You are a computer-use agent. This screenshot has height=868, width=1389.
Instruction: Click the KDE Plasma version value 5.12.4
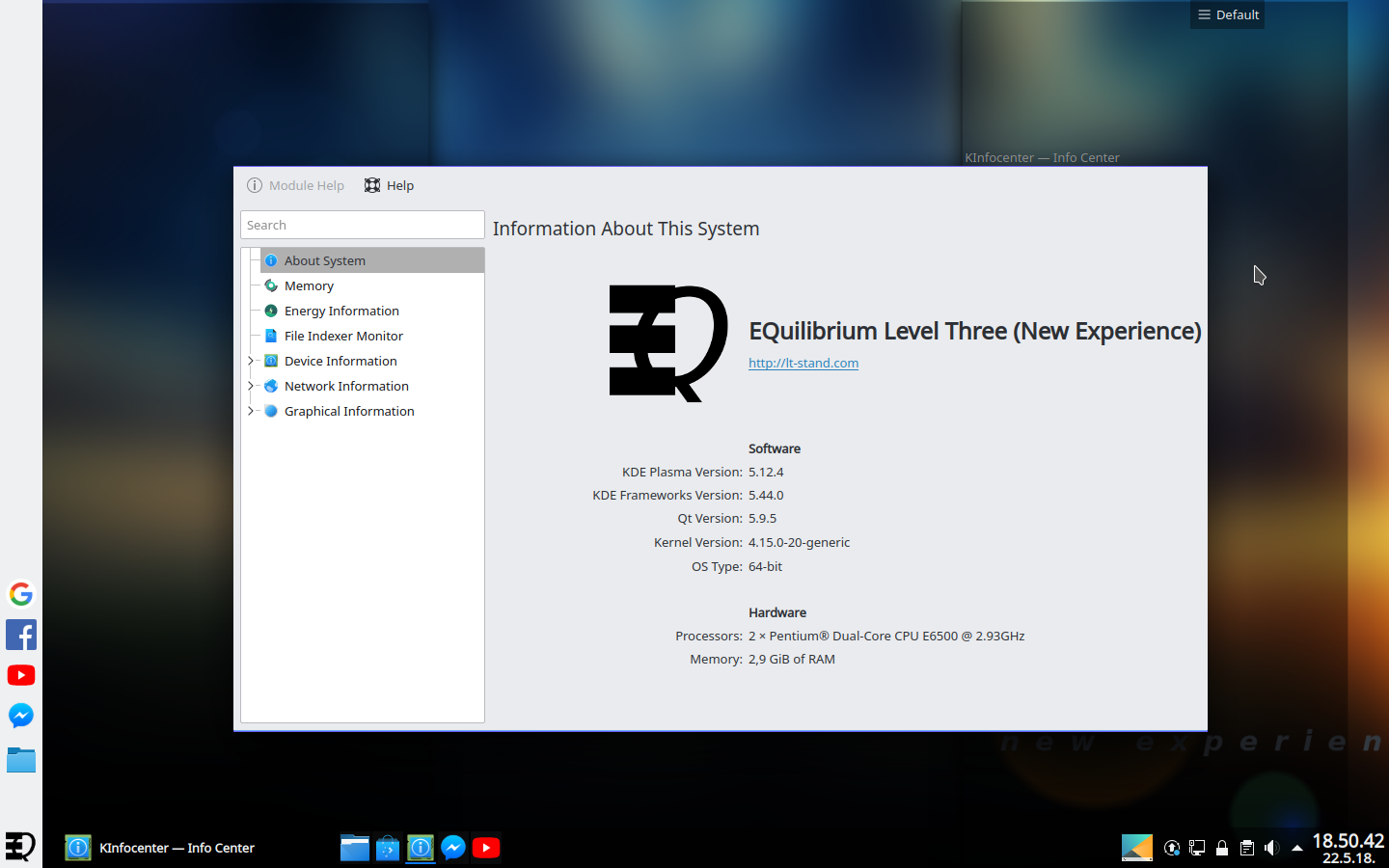click(766, 472)
